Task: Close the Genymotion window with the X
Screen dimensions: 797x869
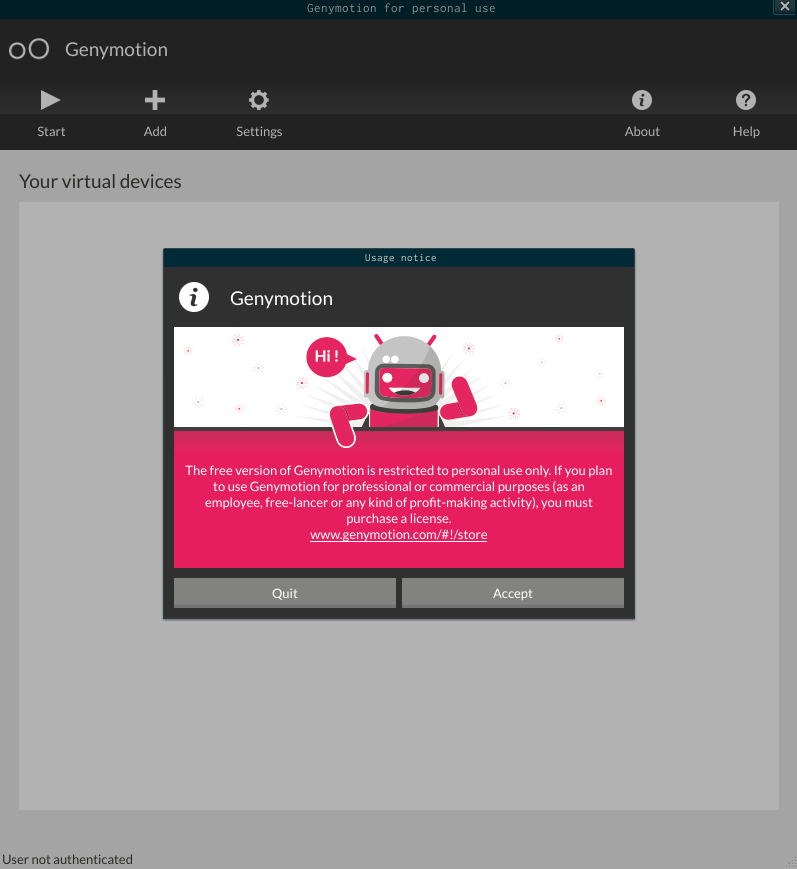Action: 785,7
